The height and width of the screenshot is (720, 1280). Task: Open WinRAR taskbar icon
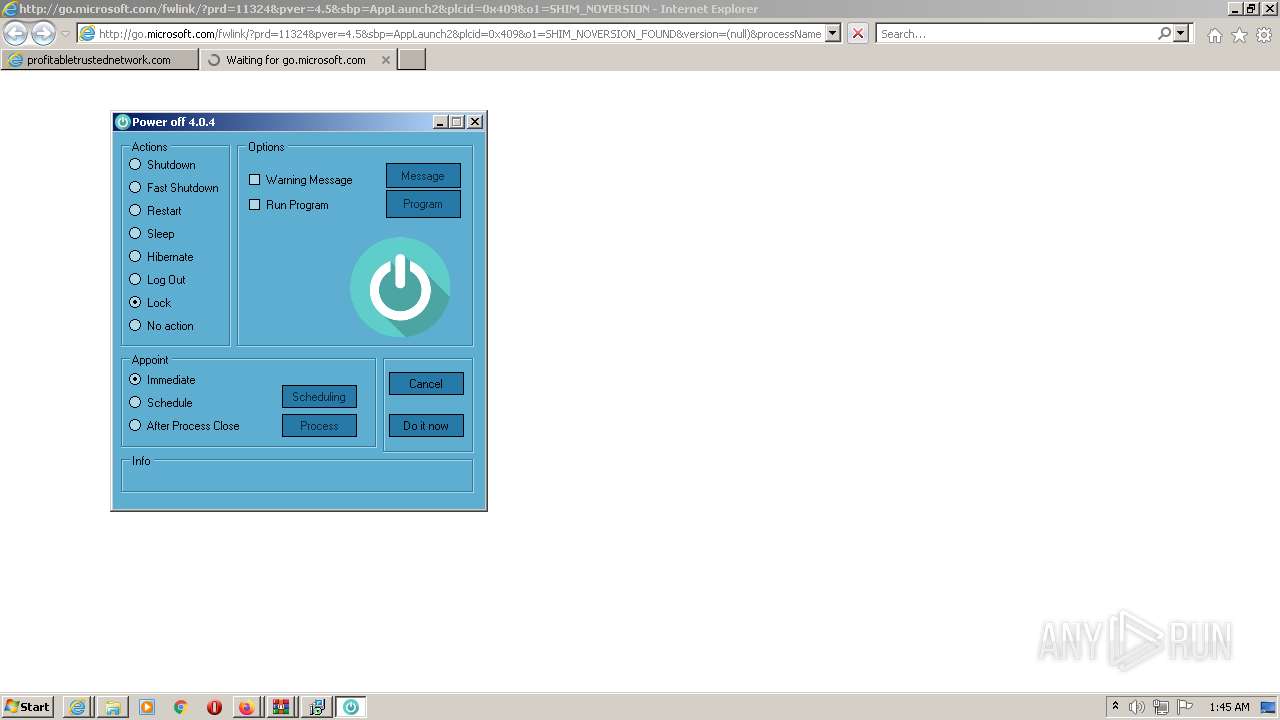281,707
